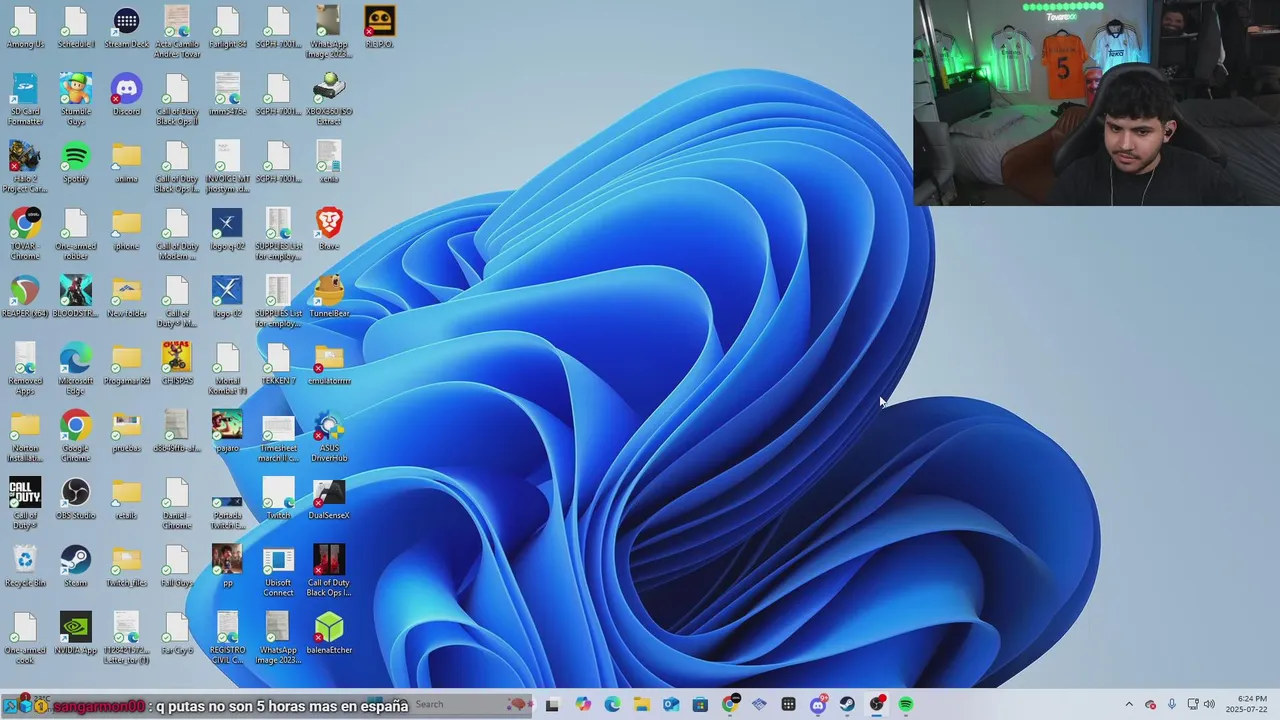
Task: Open balenaEtcher desktop icon
Action: 329,634
